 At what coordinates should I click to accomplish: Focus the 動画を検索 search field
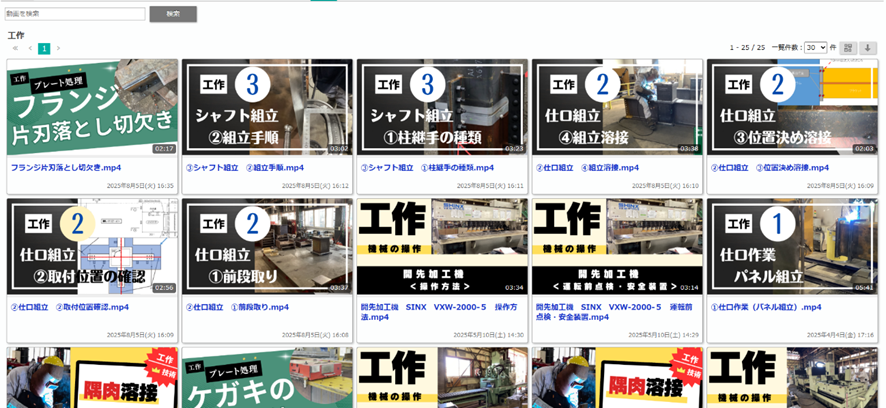[75, 14]
